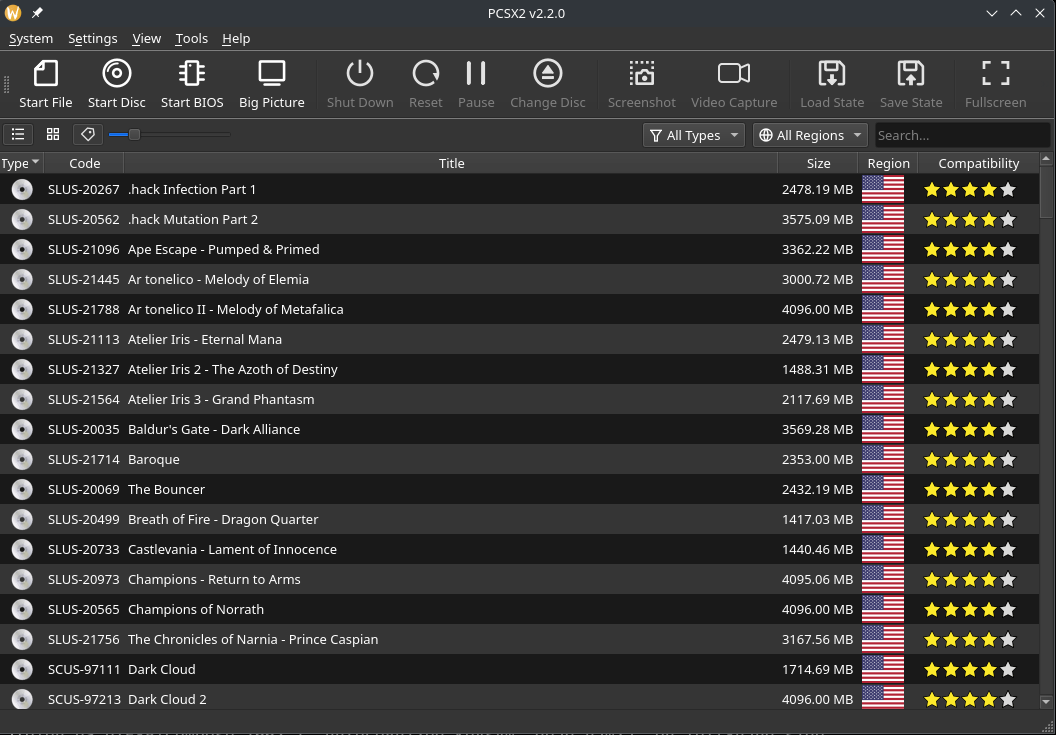
Task: Open the Help menu
Action: (236, 38)
